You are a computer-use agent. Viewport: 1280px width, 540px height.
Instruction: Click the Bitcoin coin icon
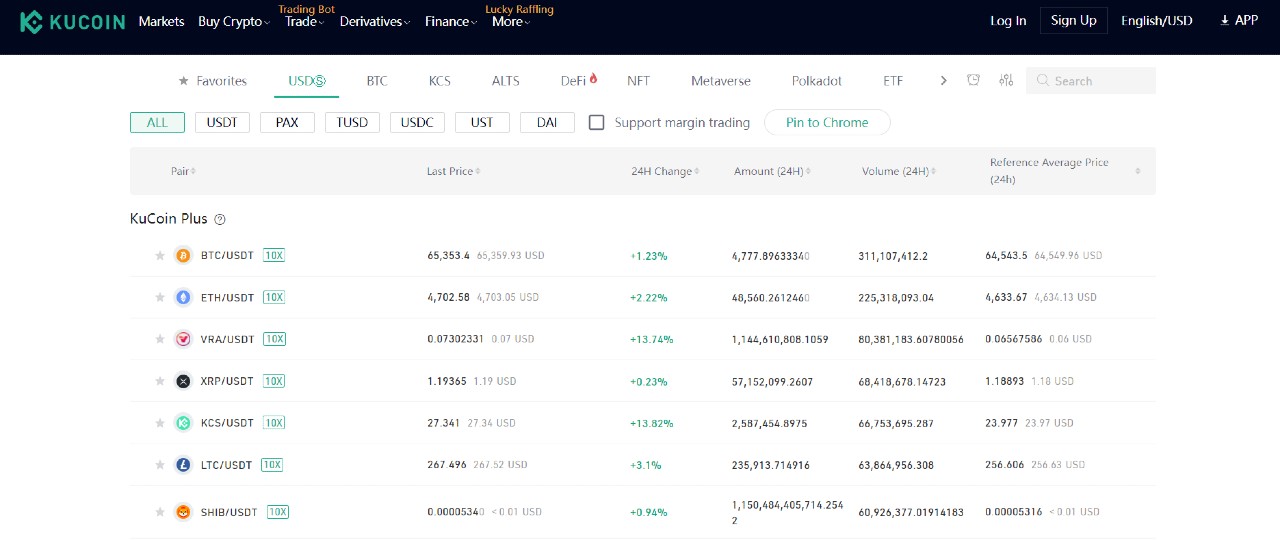tap(183, 256)
